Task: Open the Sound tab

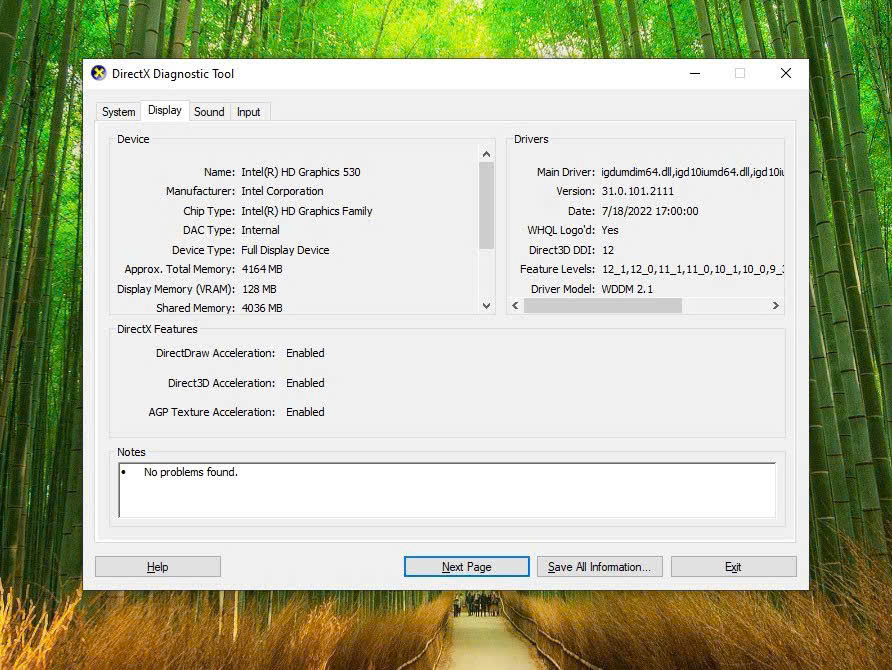Action: click(209, 112)
